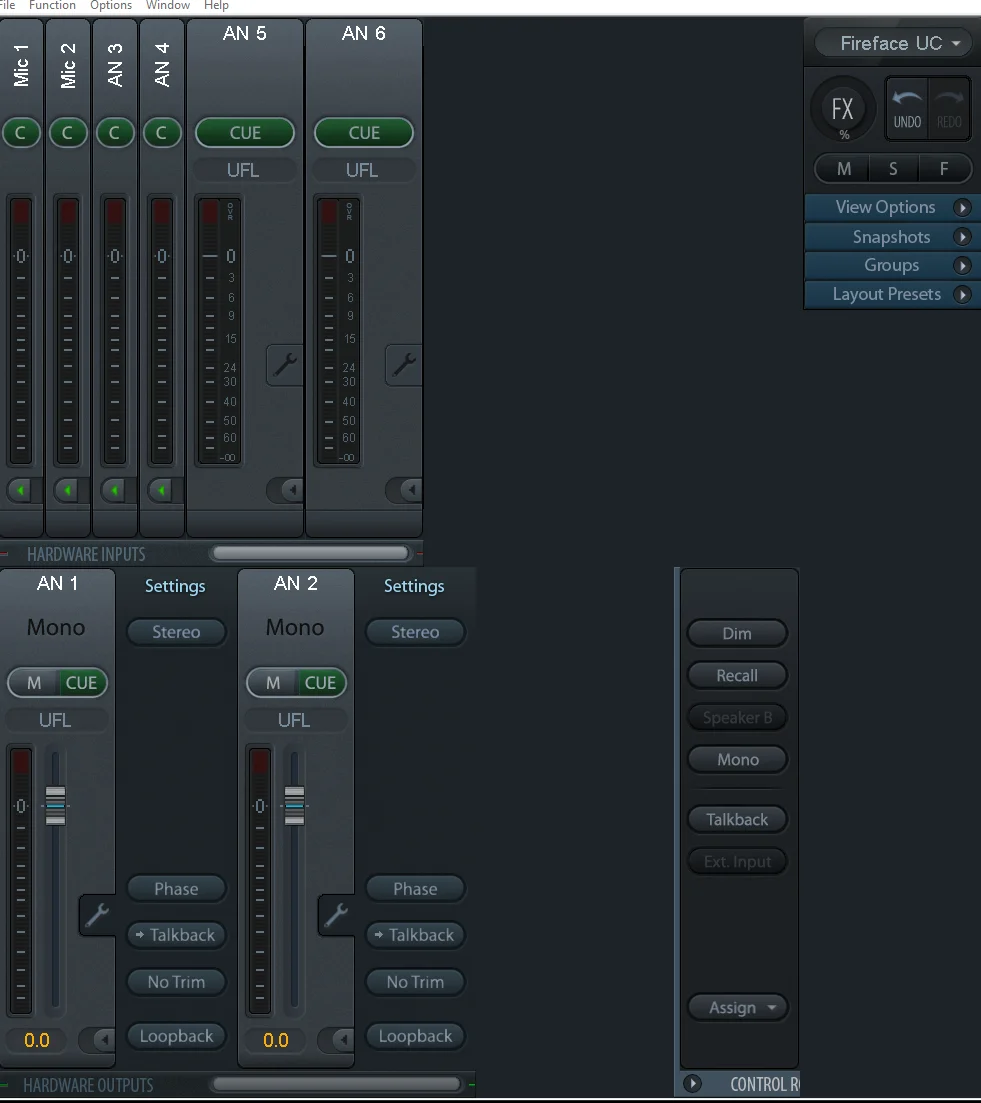Screen dimensions: 981x1103
Task: Expand the Snapshots panel
Action: click(x=892, y=237)
